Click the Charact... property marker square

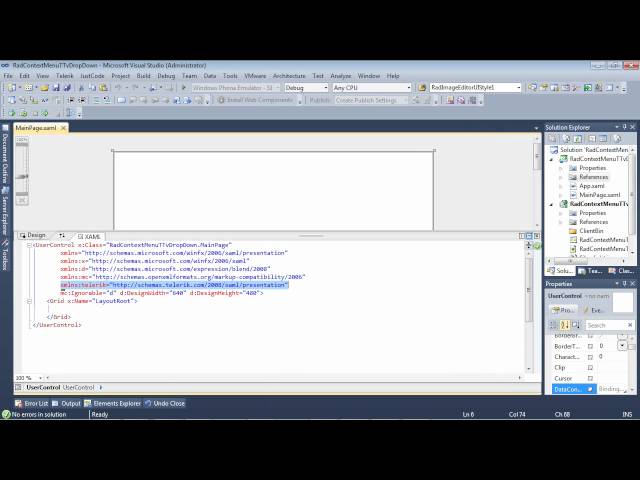590,357
